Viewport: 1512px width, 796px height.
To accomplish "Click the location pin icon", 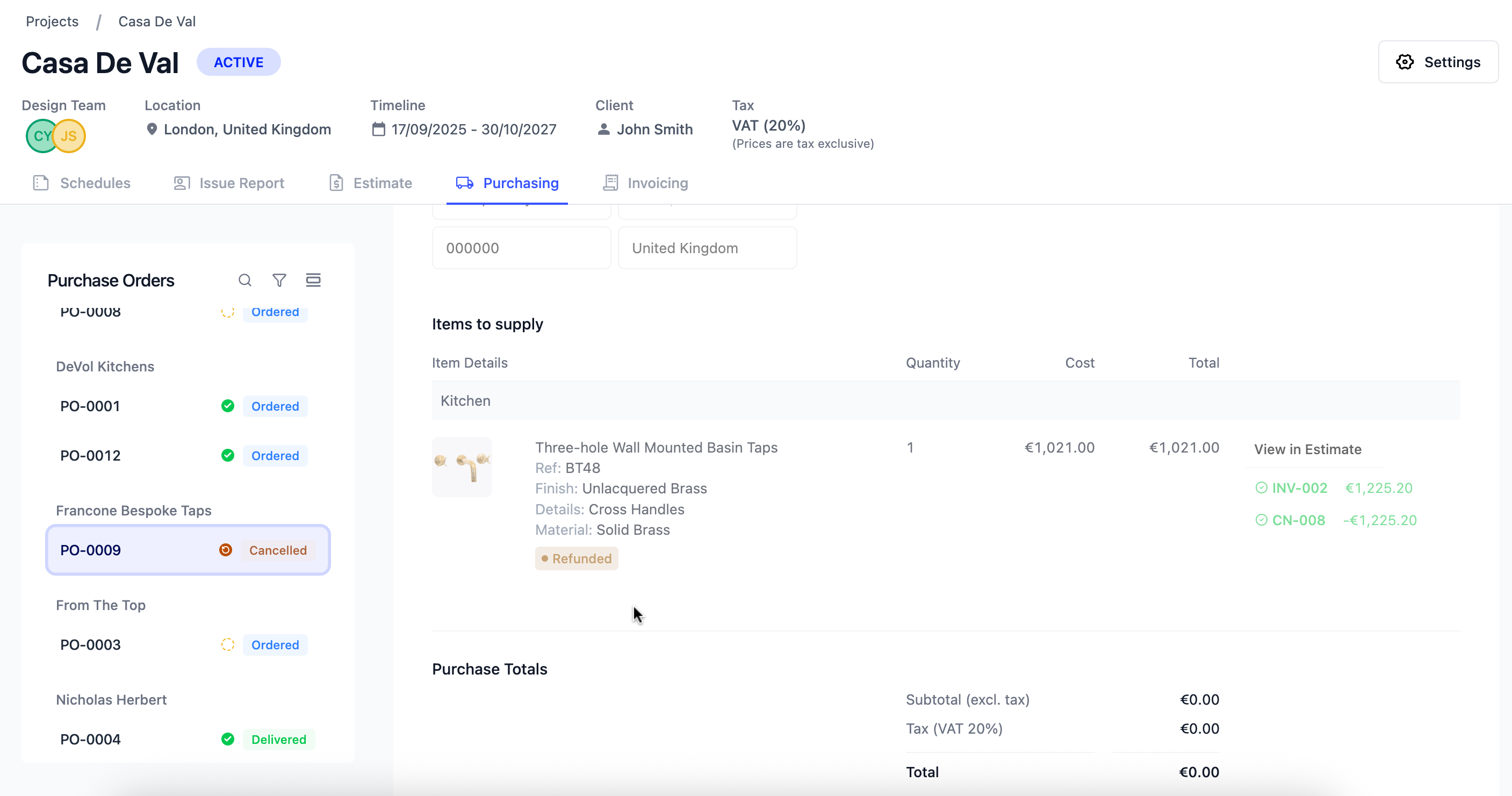I will [x=152, y=129].
